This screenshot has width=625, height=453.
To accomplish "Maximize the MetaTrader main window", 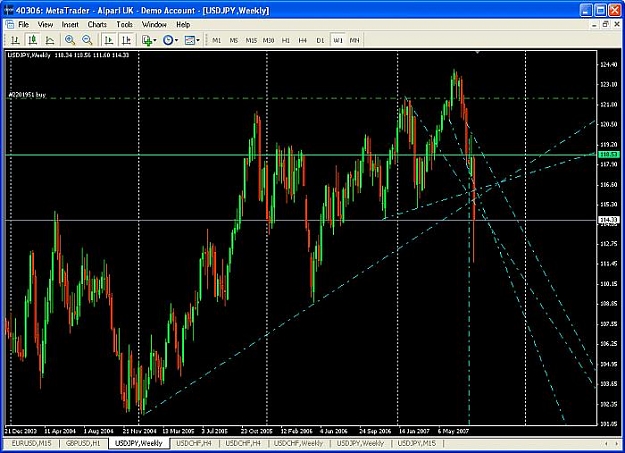I will (600, 10).
